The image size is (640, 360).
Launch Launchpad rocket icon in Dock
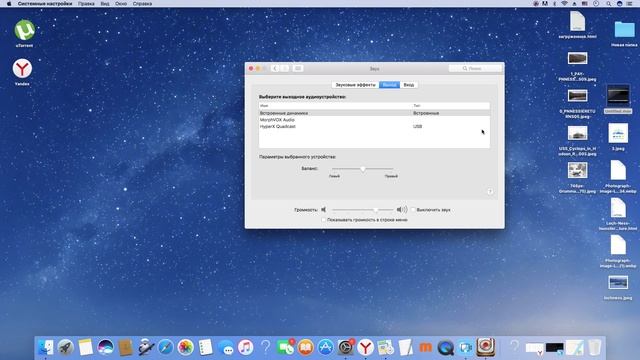click(x=65, y=347)
